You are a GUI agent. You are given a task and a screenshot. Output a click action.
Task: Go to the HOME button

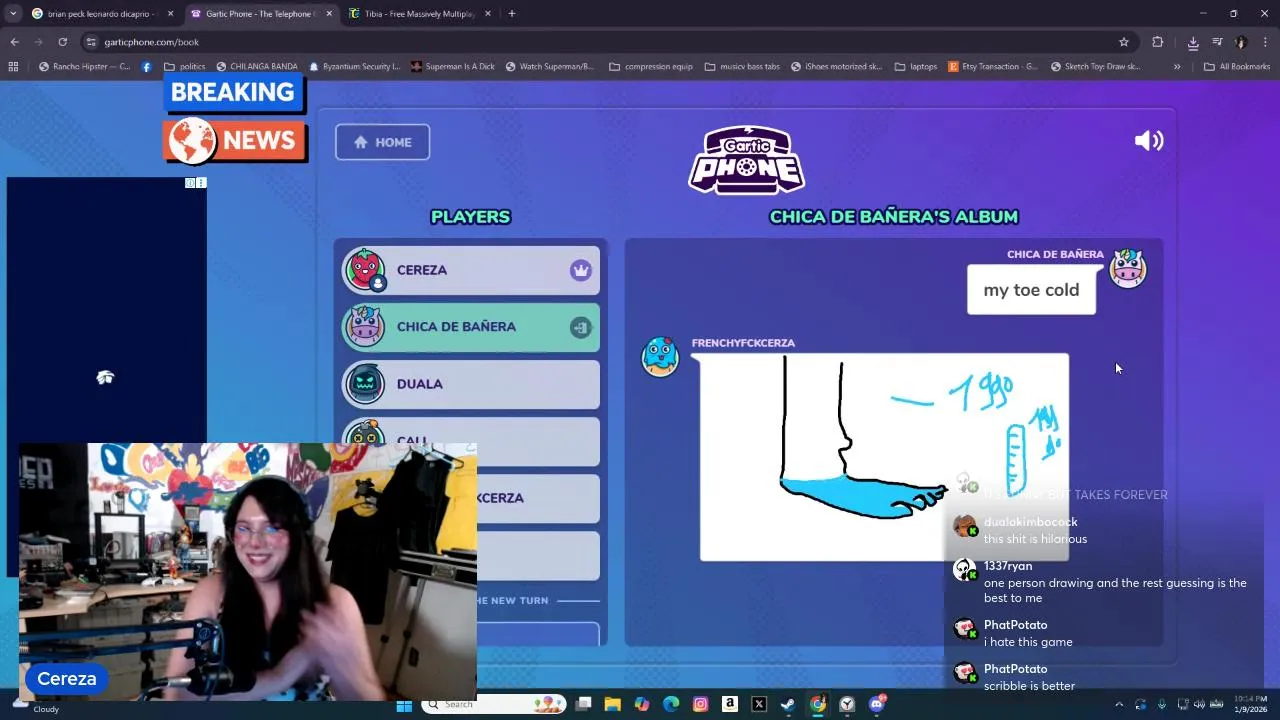click(382, 142)
